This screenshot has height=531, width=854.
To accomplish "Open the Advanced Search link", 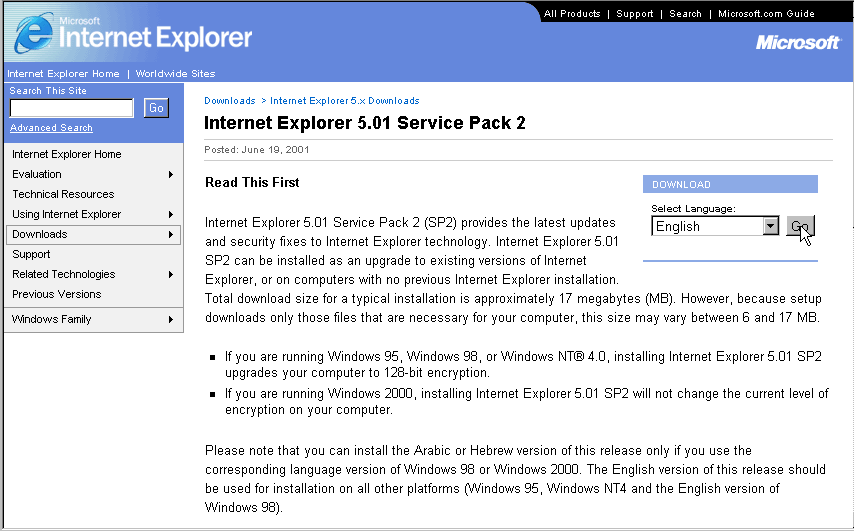I will (x=51, y=127).
